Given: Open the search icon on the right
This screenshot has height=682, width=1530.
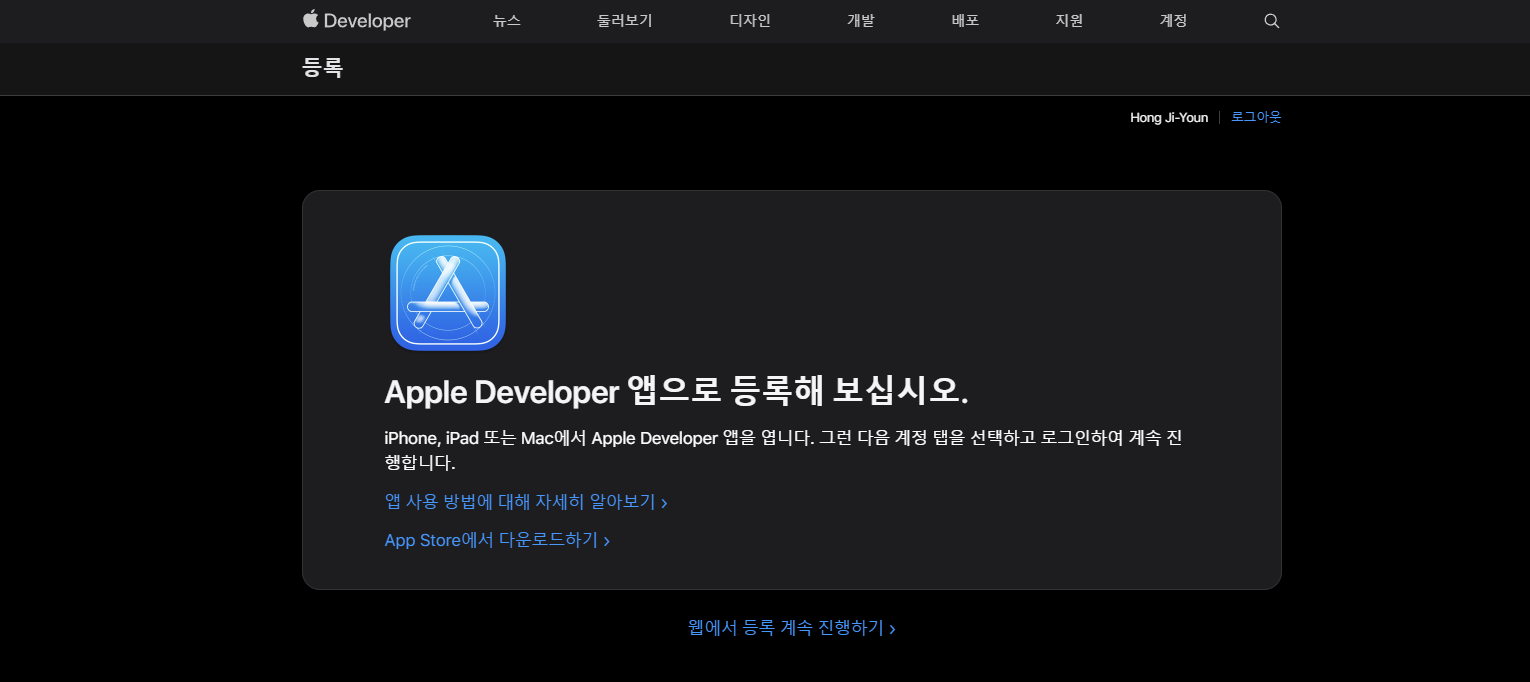Looking at the screenshot, I should pyautogui.click(x=1271, y=20).
